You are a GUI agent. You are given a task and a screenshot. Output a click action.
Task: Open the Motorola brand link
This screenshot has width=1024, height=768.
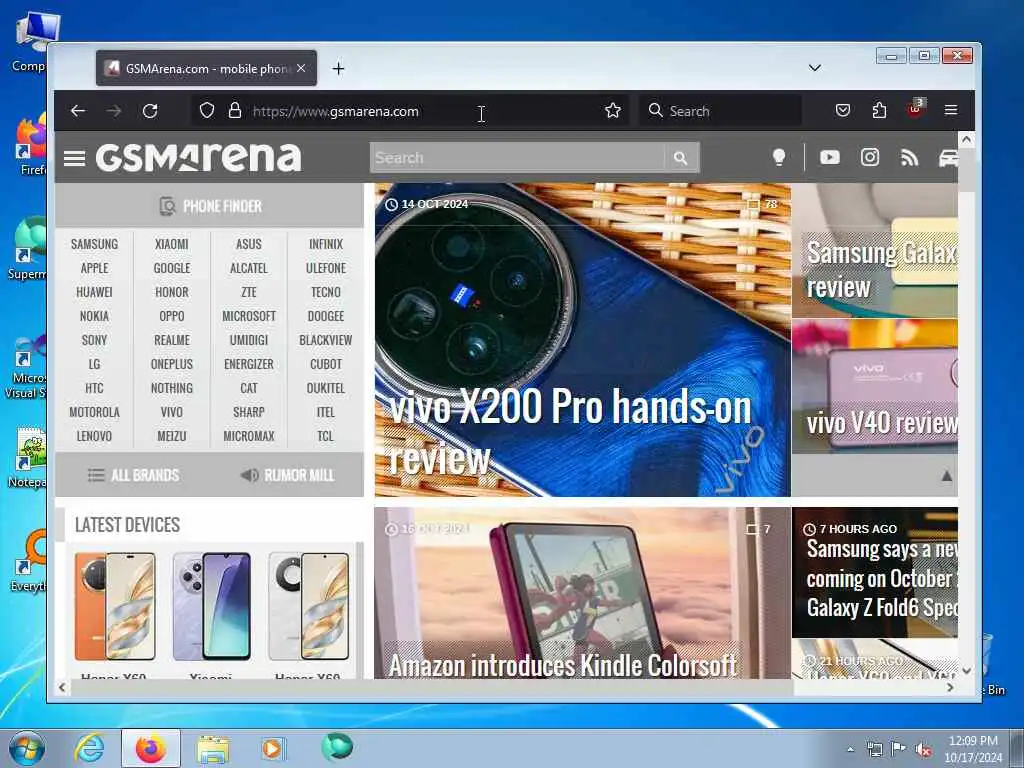point(95,413)
